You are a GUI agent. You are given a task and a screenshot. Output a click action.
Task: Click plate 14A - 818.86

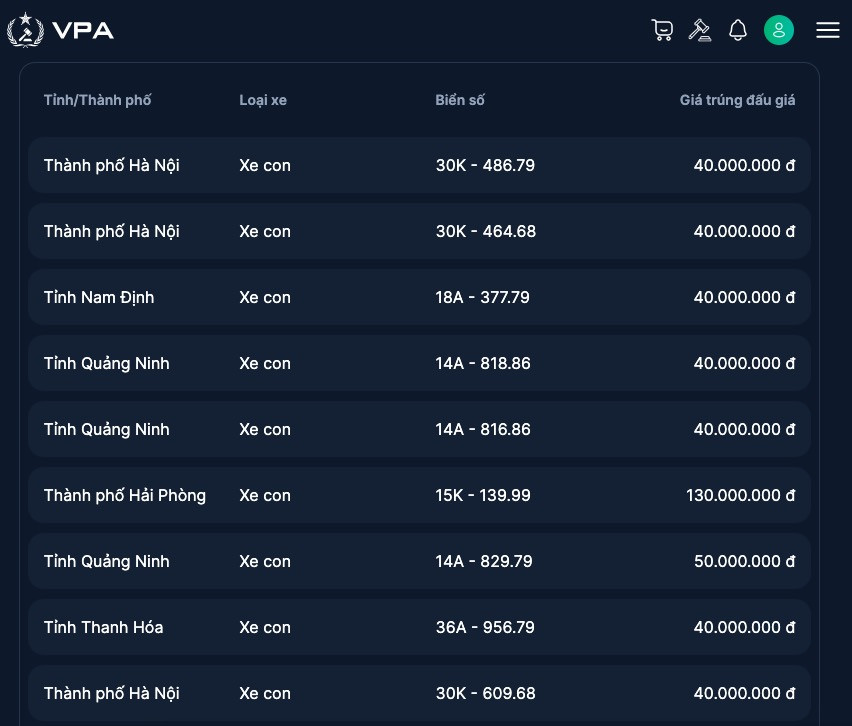[483, 363]
